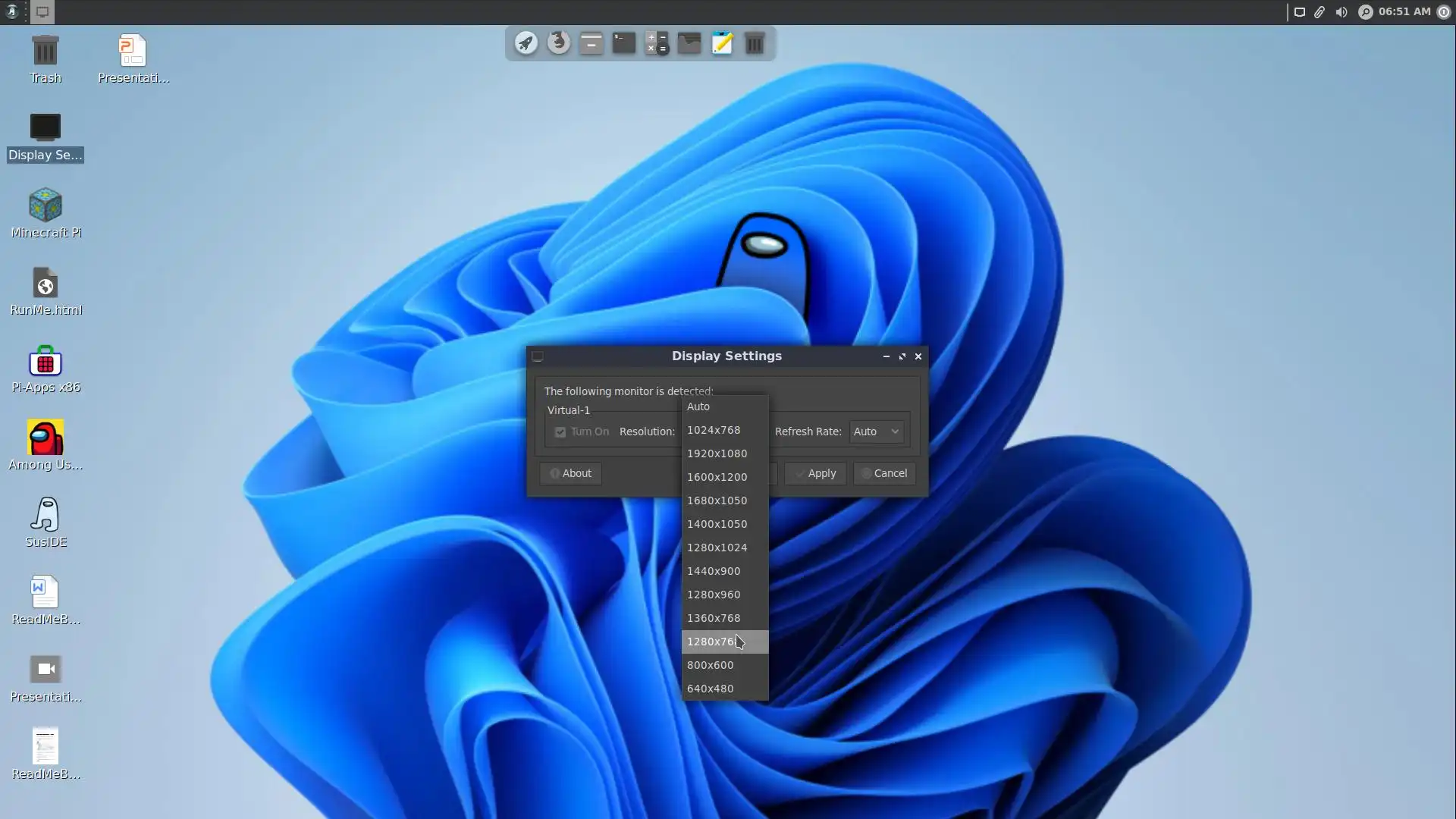The height and width of the screenshot is (819, 1456).
Task: Click the Apply button
Action: click(815, 473)
